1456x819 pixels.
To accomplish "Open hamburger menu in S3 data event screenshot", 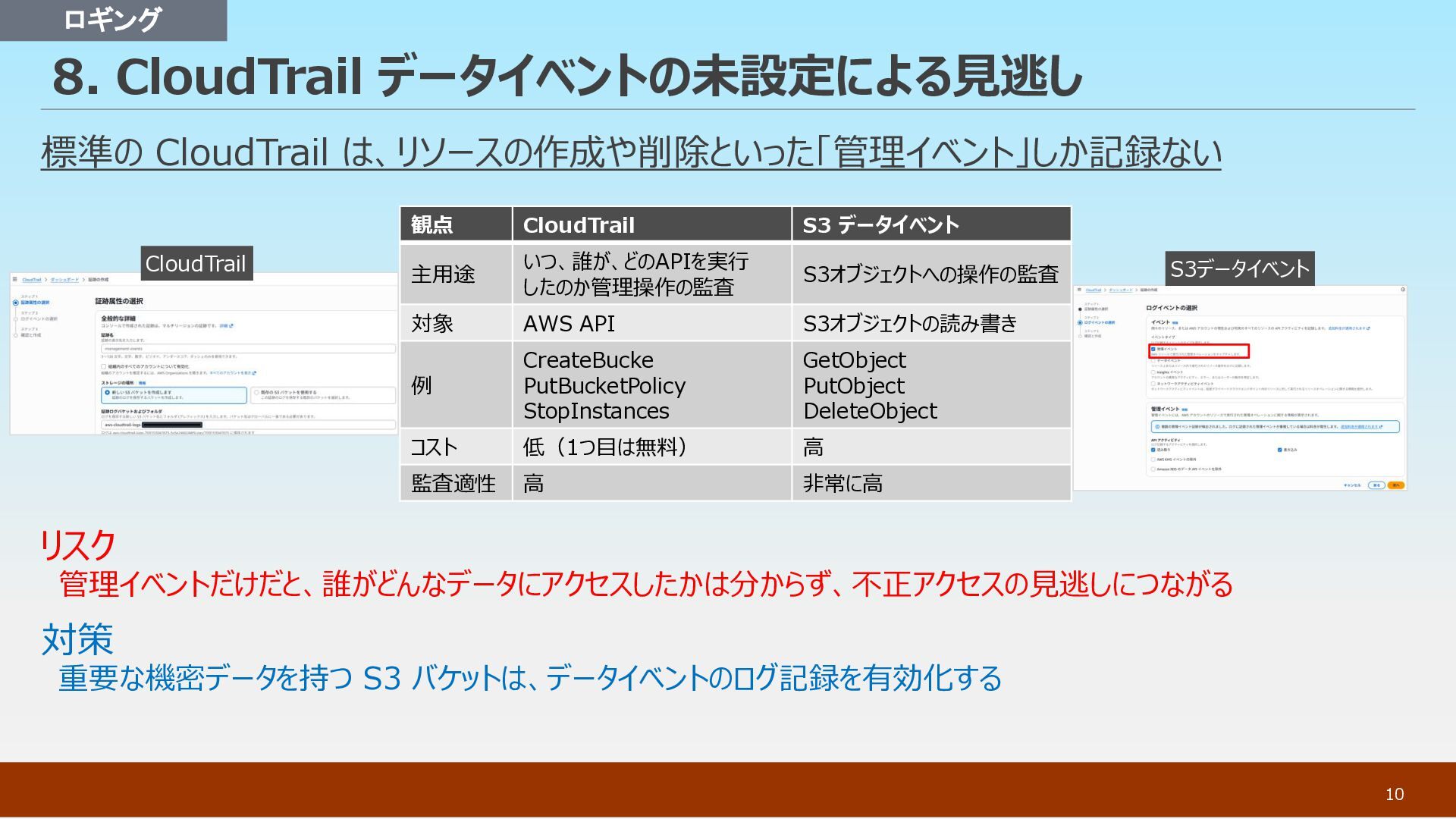I will [1078, 290].
